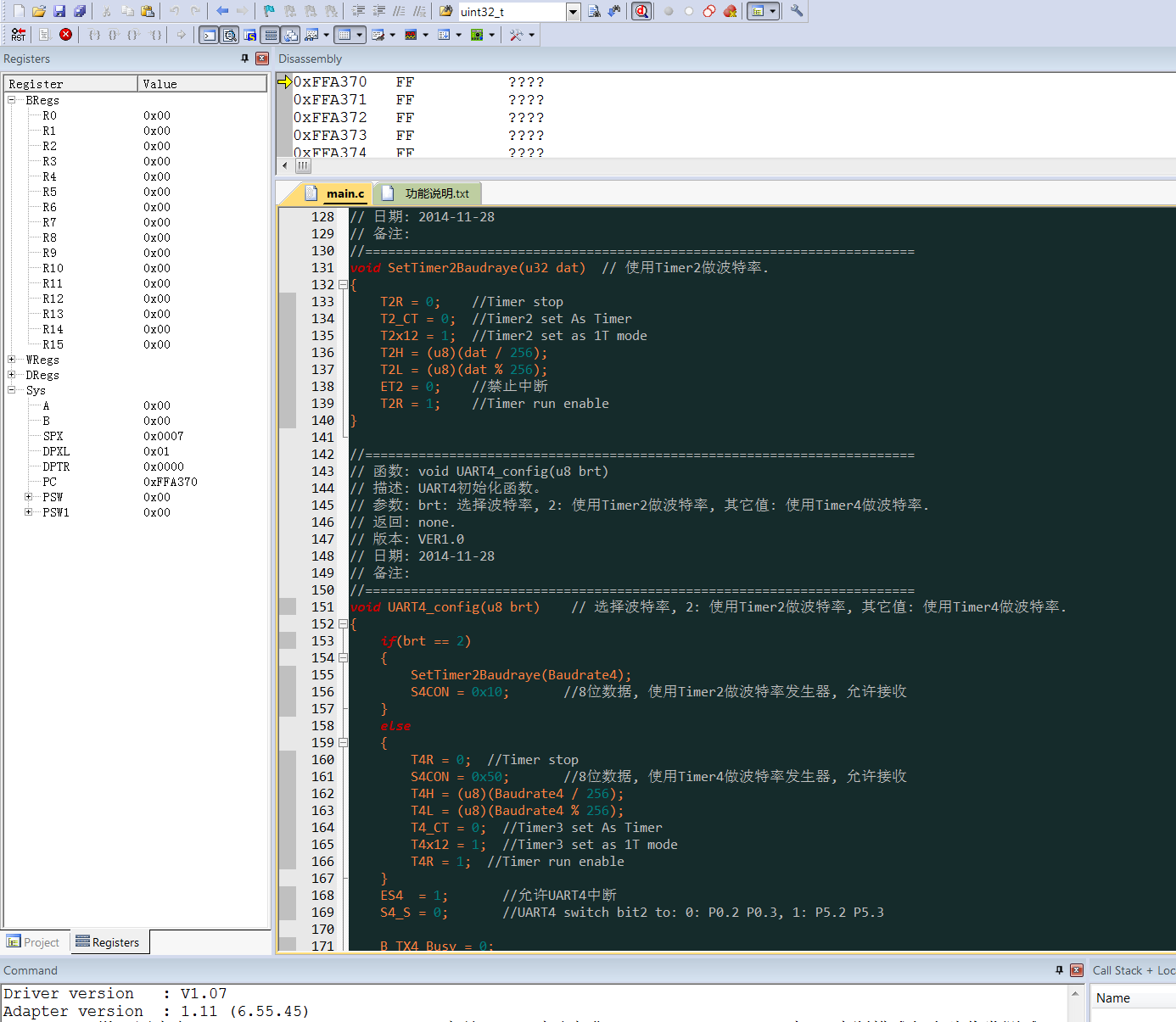
Task: Open the Find in Files dialog
Action: point(445,11)
